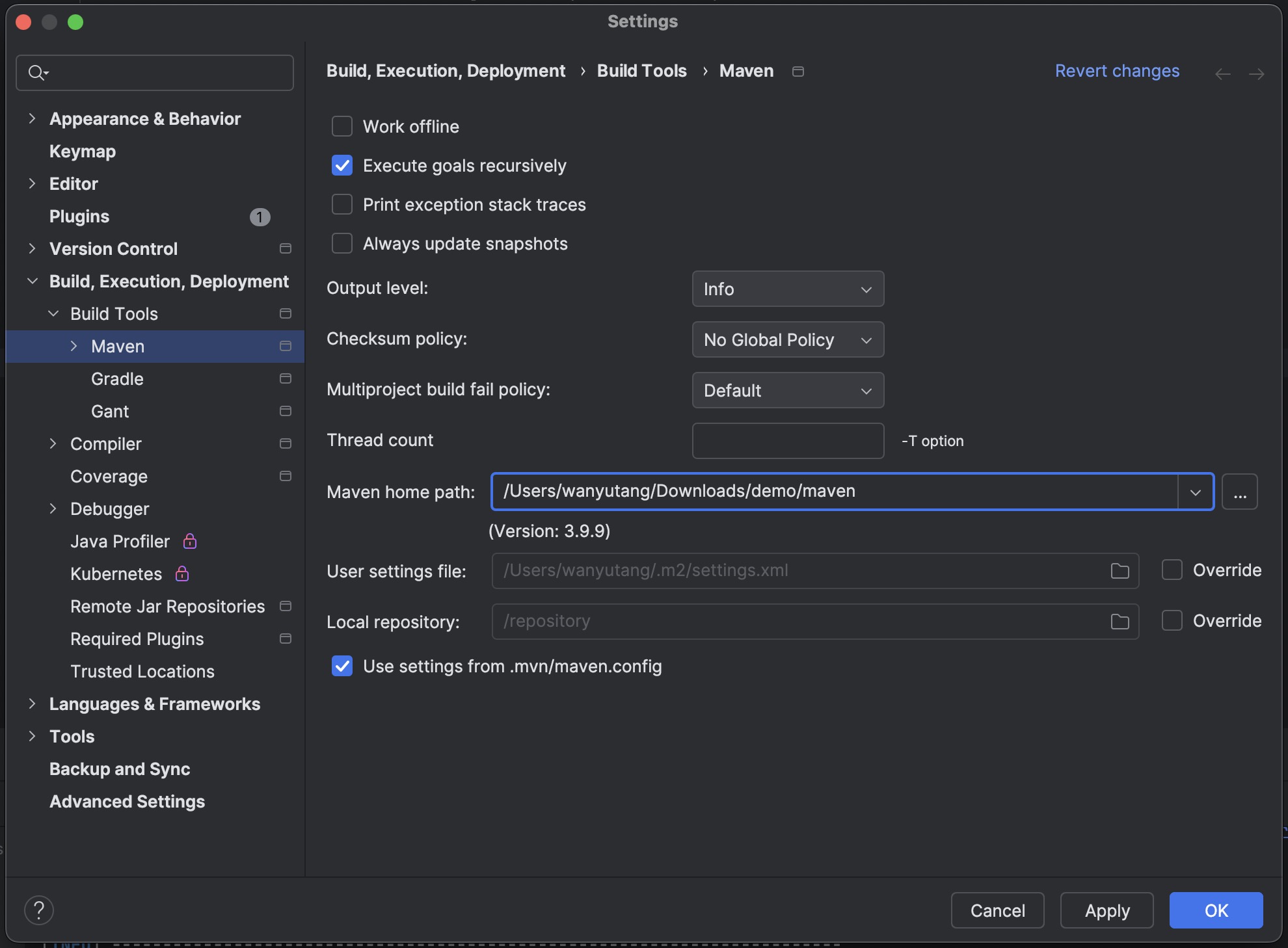
Task: Open Advanced Settings page
Action: click(x=127, y=802)
